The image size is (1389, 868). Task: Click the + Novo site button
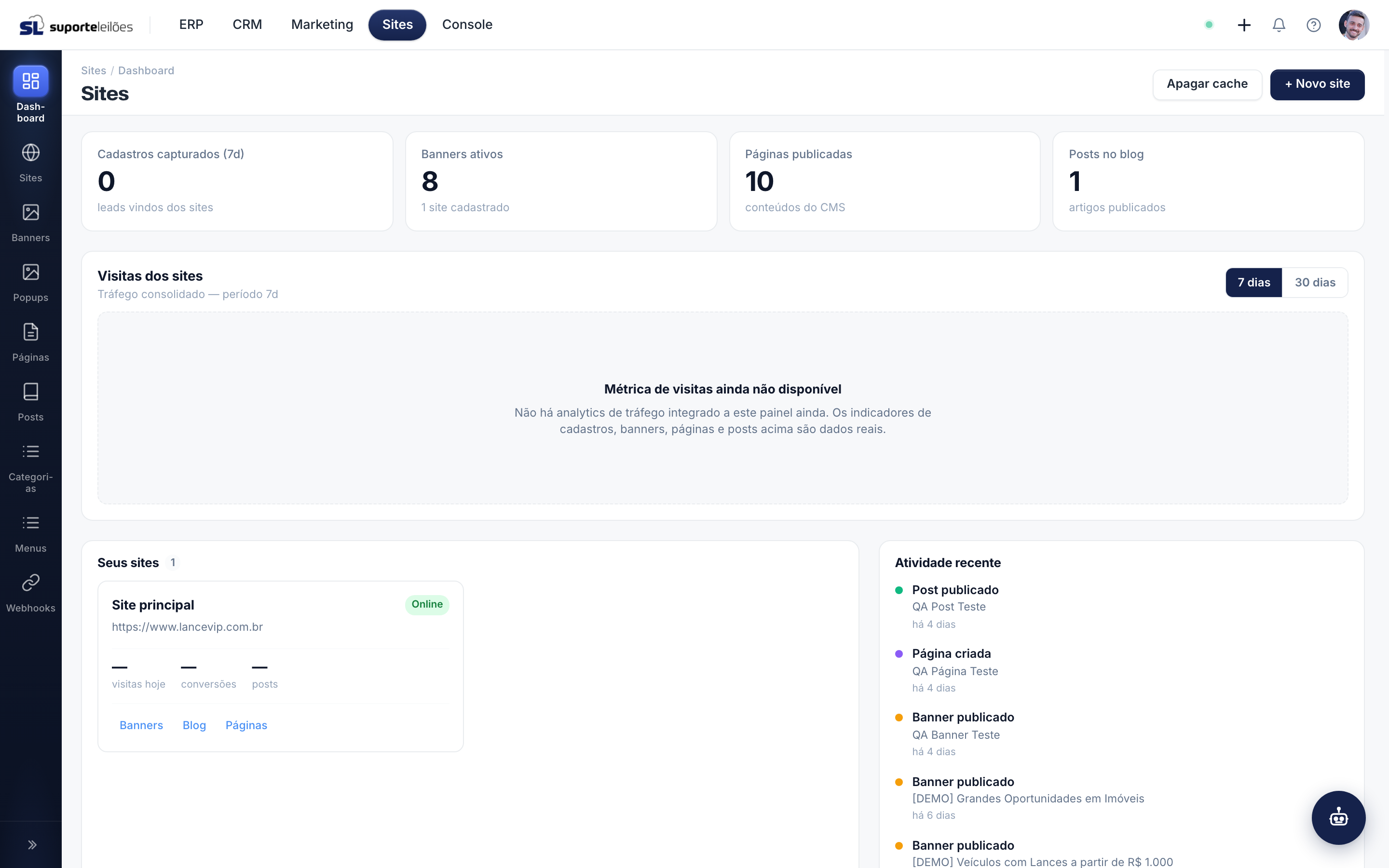1317,84
